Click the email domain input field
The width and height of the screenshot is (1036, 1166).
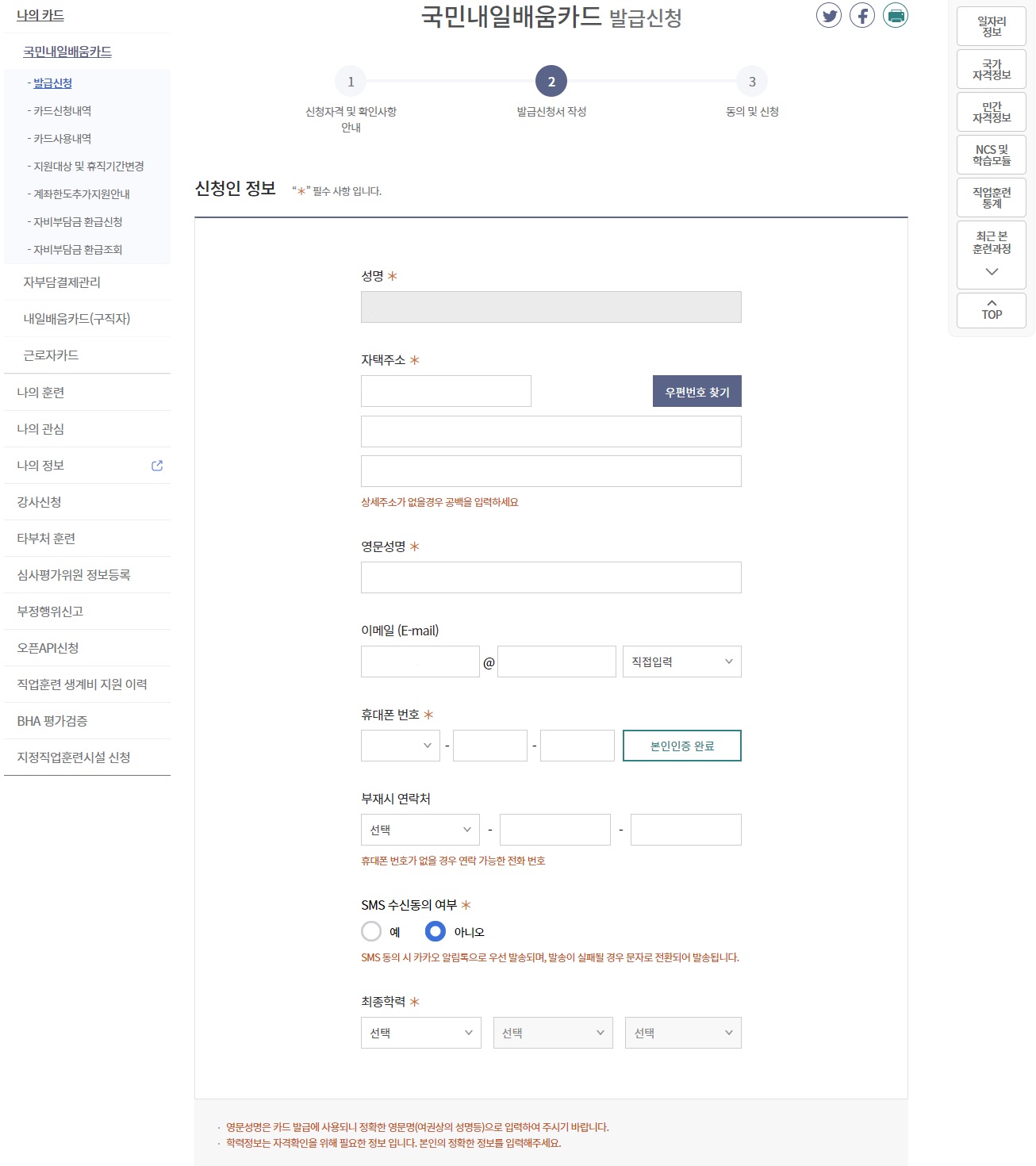(557, 662)
